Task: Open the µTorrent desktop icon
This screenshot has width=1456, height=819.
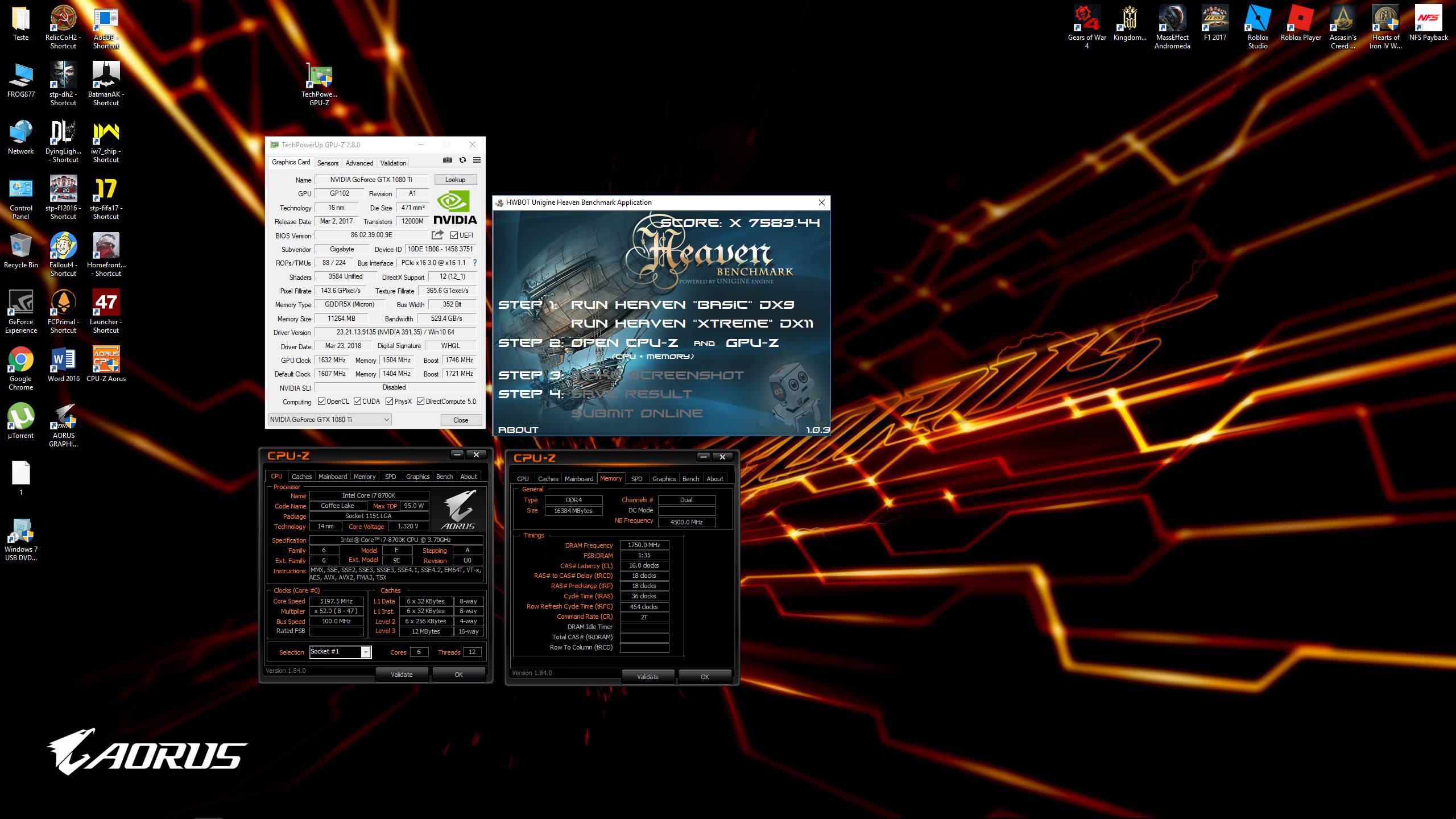Action: pos(21,421)
